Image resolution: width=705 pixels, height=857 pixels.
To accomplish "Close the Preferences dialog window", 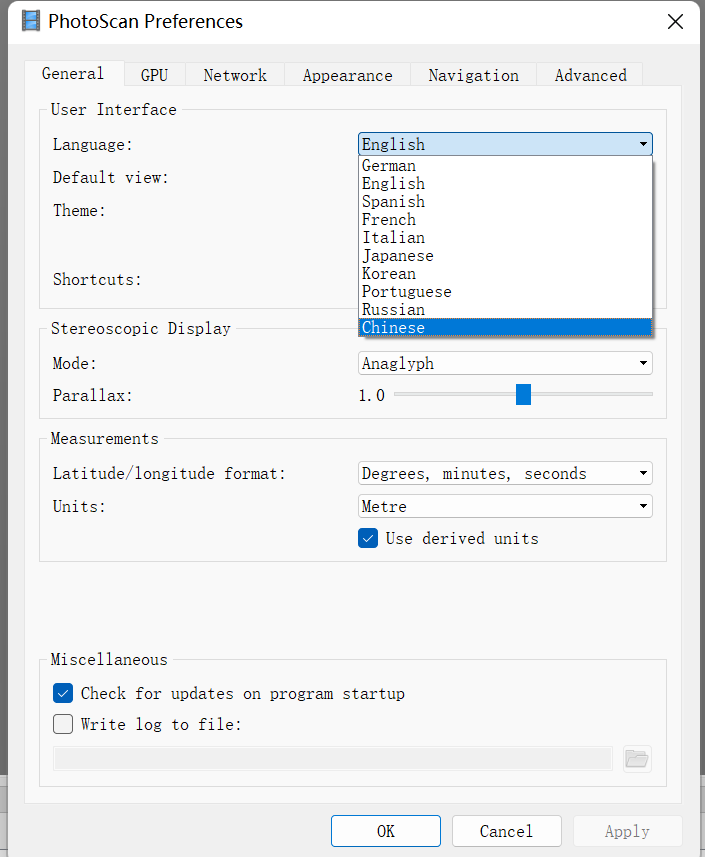I will coord(675,21).
